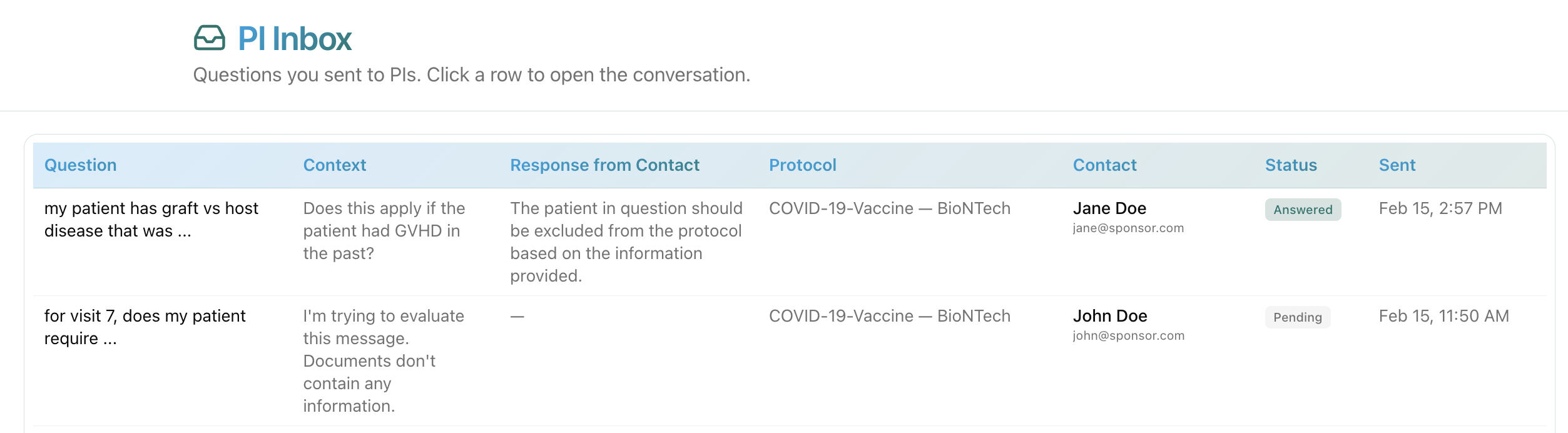
Task: Sort by the Question column header
Action: pos(80,165)
